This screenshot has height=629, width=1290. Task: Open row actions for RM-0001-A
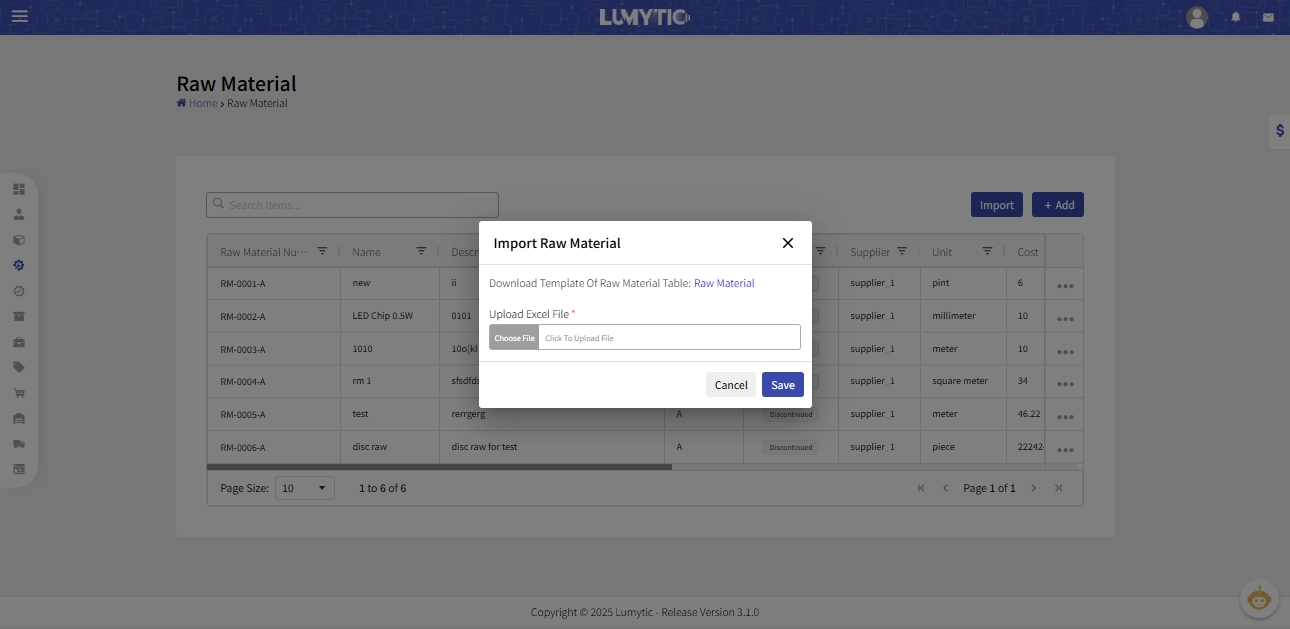1064,285
